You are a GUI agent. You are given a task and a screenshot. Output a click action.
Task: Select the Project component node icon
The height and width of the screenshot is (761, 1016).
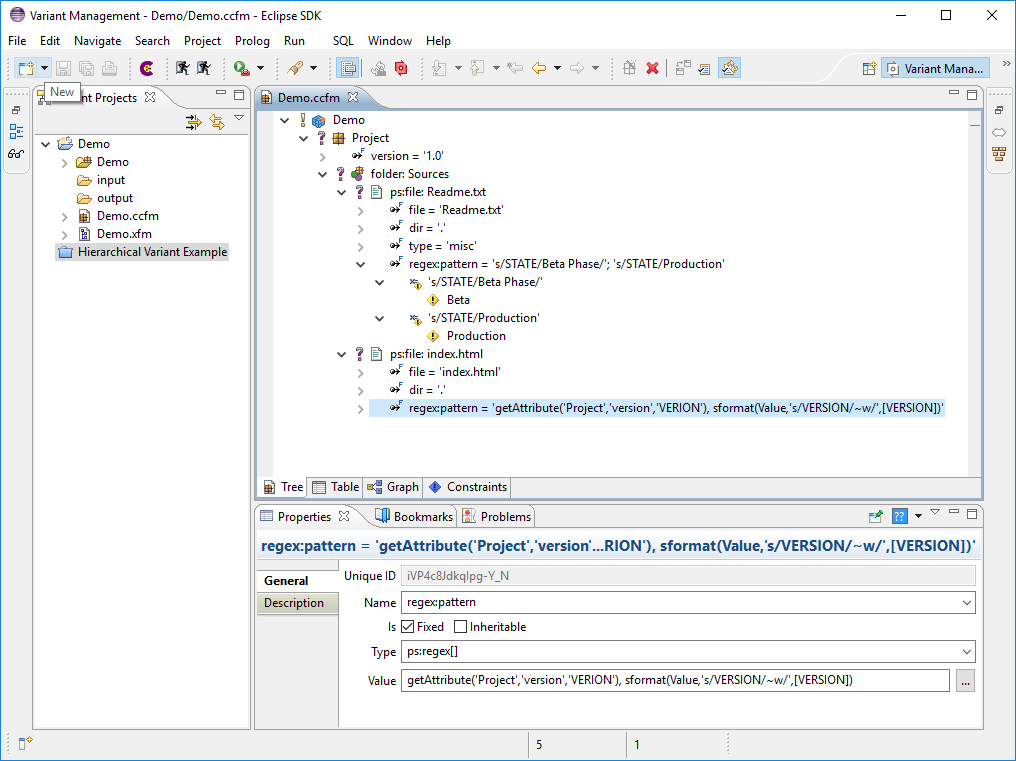pos(338,138)
